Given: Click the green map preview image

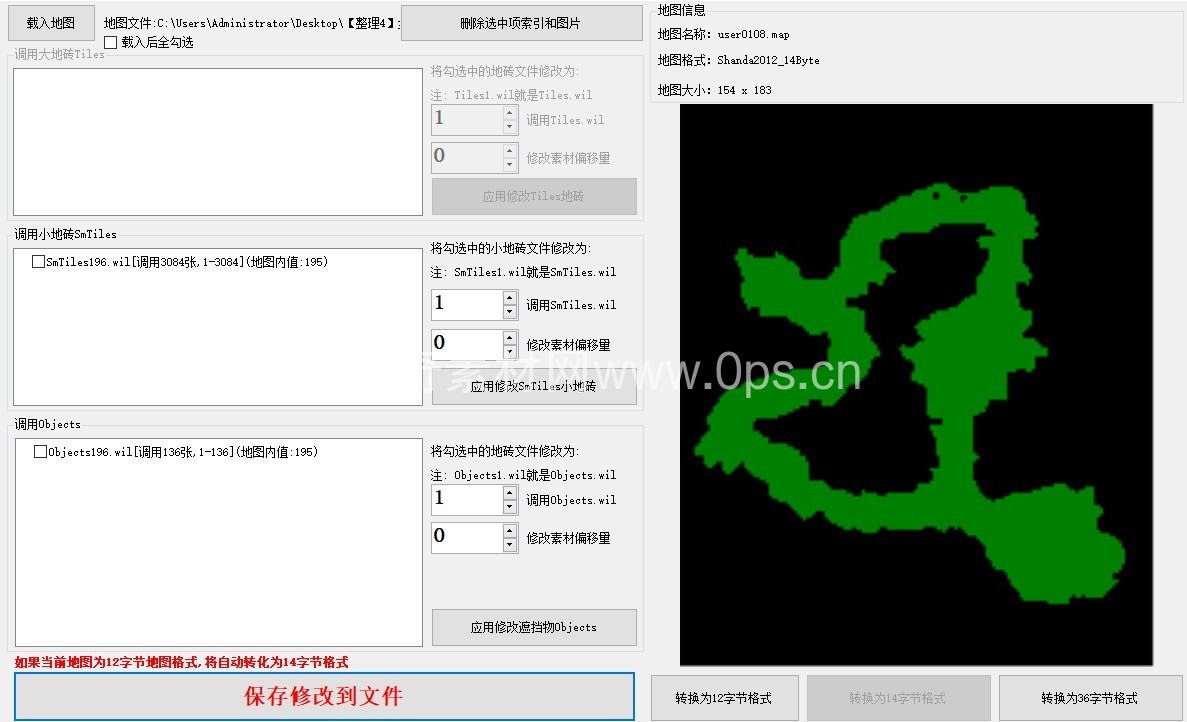Looking at the screenshot, I should tap(916, 385).
